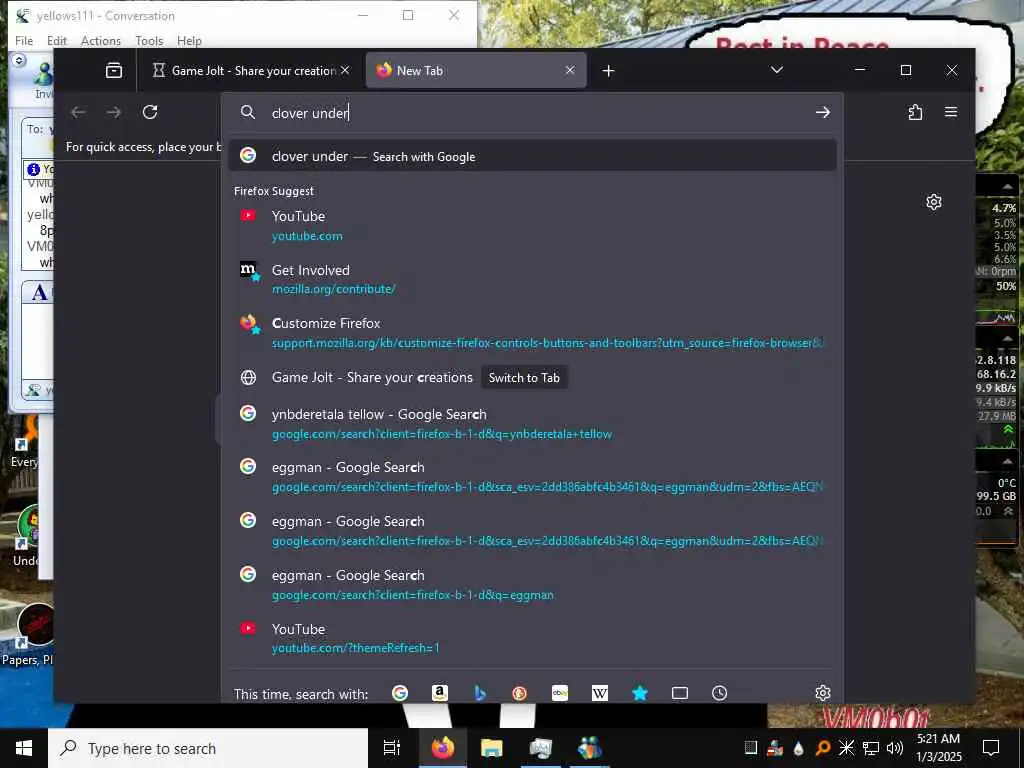This screenshot has height=768, width=1024.
Task: Click the Messenger buddies taskbar icon
Action: pos(589,748)
